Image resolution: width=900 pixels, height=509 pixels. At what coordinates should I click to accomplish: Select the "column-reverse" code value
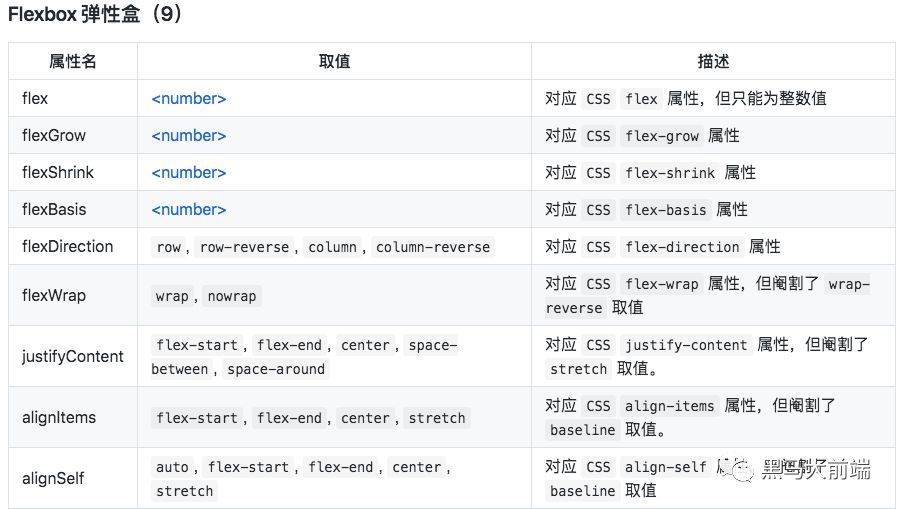[x=433, y=247]
